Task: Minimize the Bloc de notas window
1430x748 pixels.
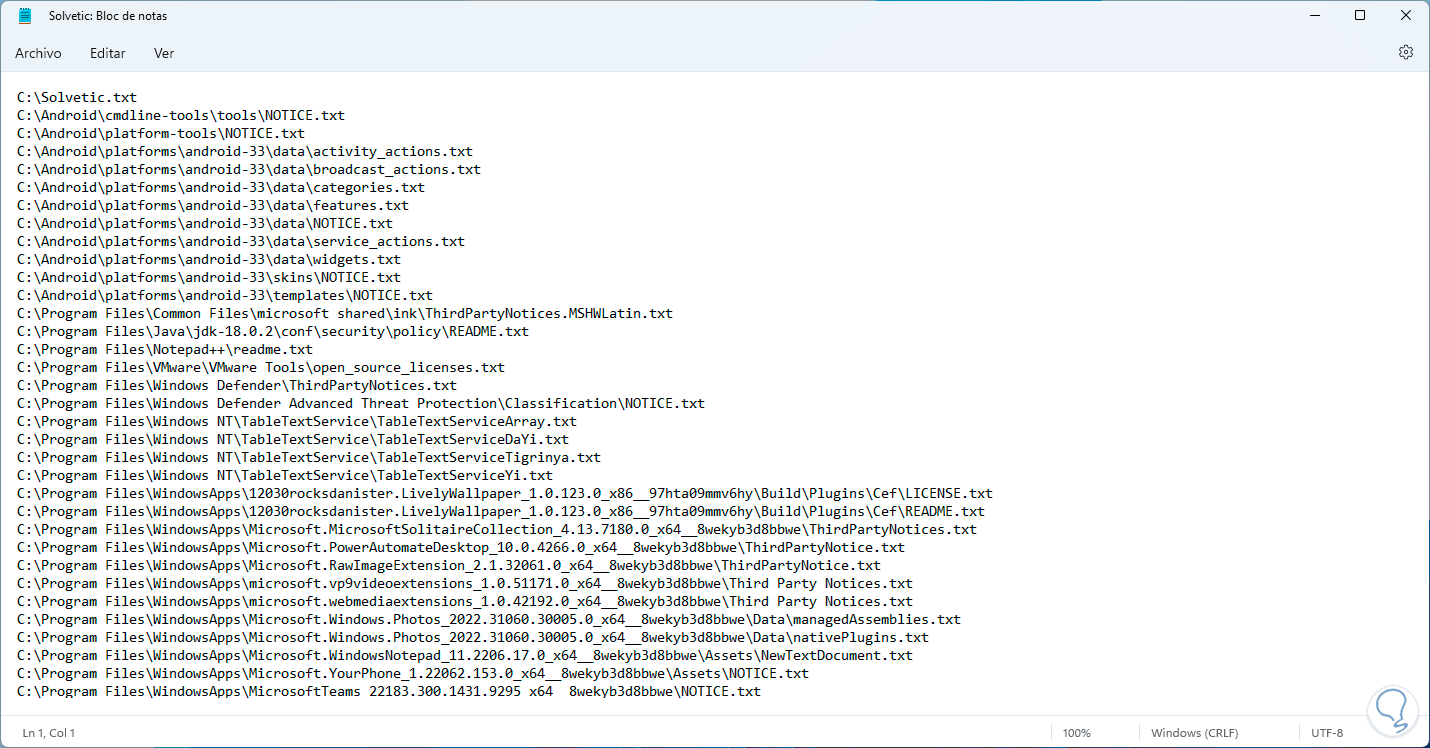Action: pos(1313,16)
